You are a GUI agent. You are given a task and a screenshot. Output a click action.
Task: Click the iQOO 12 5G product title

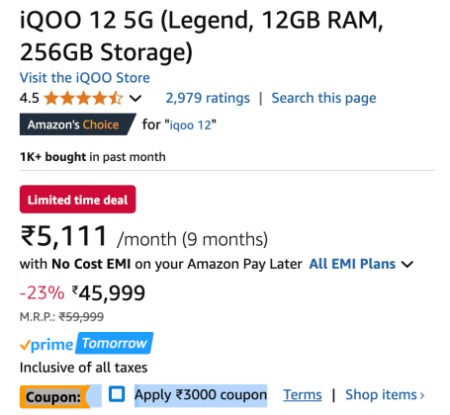pyautogui.click(x=201, y=36)
